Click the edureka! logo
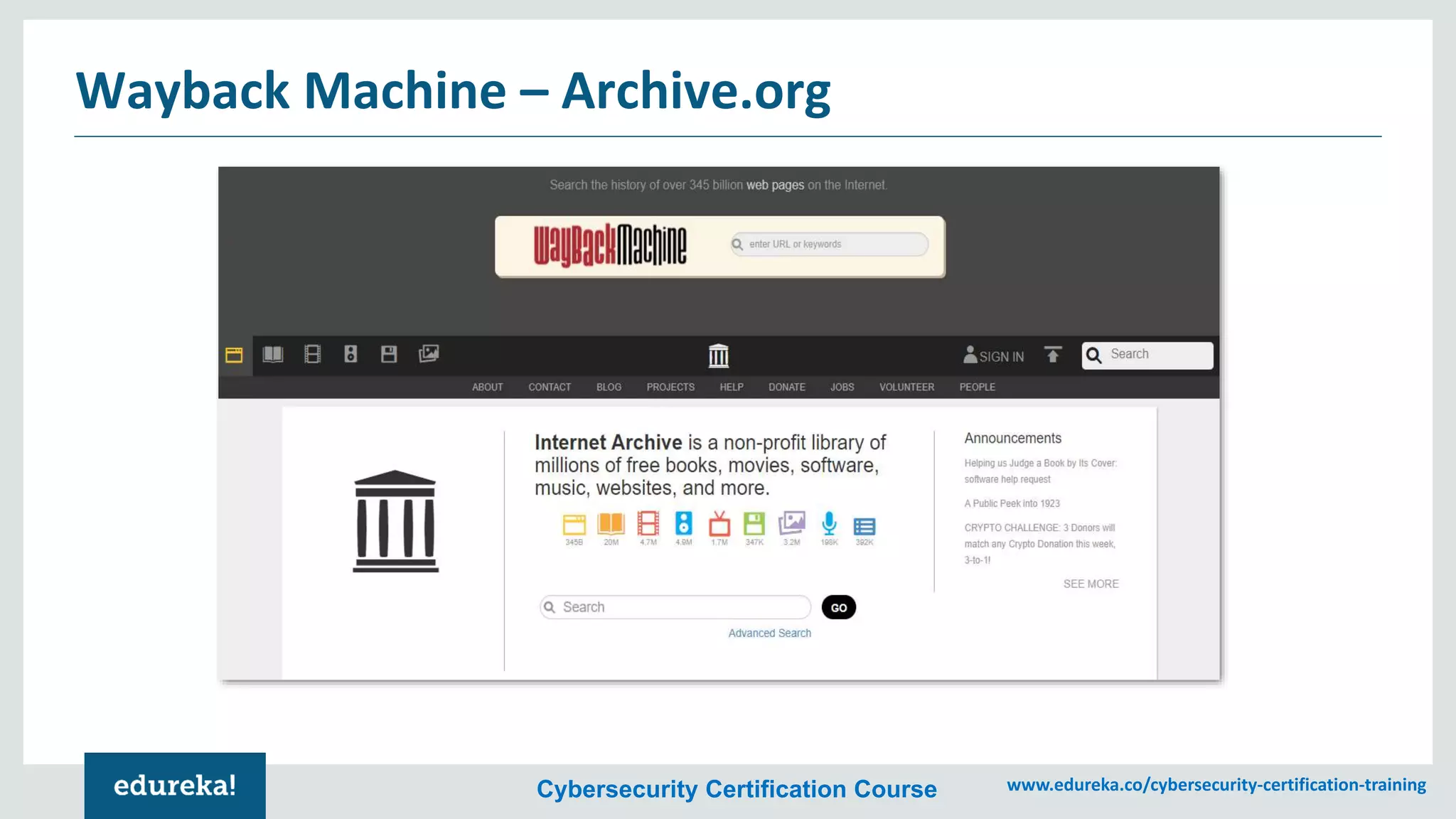The height and width of the screenshot is (819, 1456). pyautogui.click(x=175, y=786)
